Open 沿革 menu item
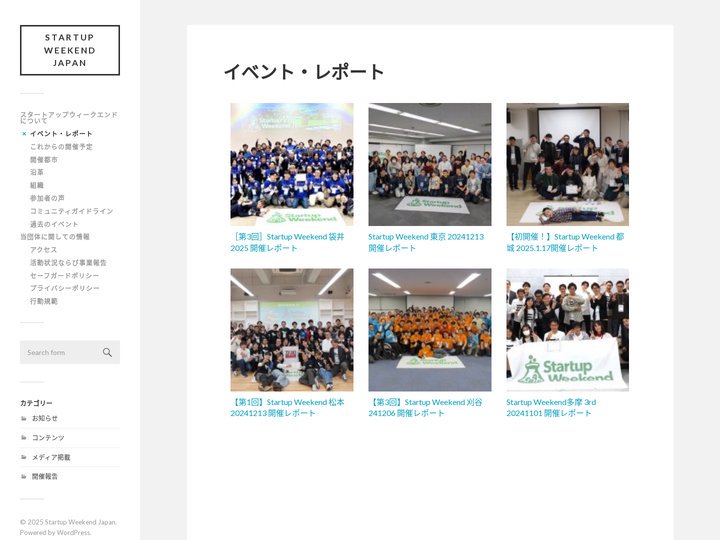Screen dimensions: 720x540 [x=37, y=172]
